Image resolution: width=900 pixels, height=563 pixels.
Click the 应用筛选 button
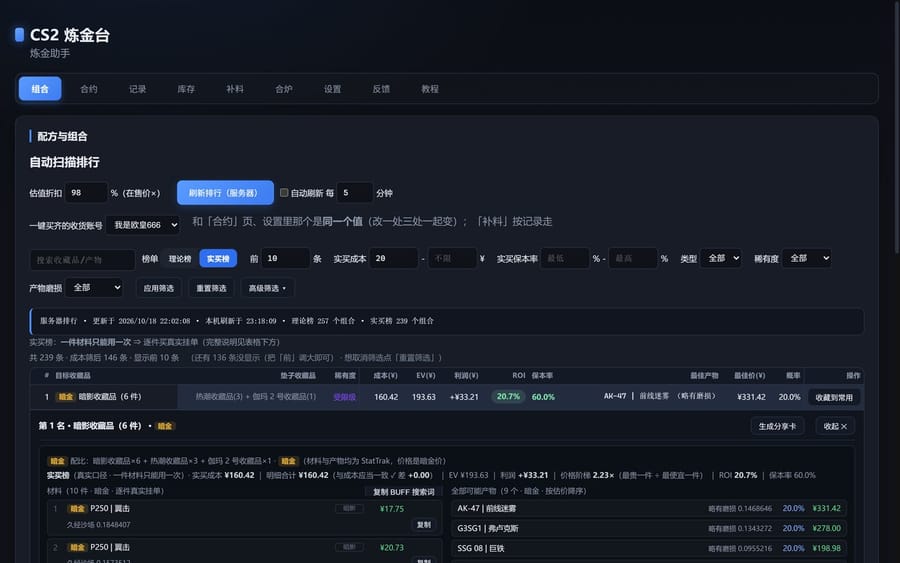158,288
